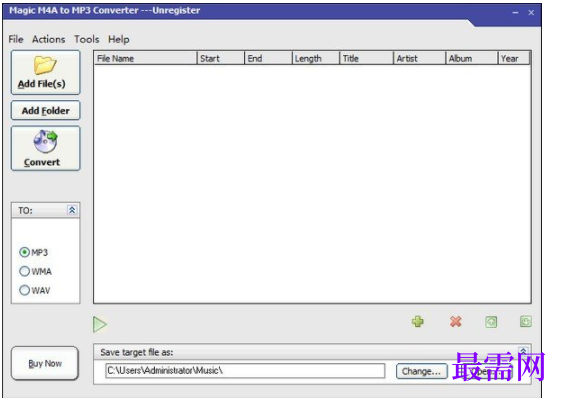Open the Tools menu
The height and width of the screenshot is (398, 564).
86,39
